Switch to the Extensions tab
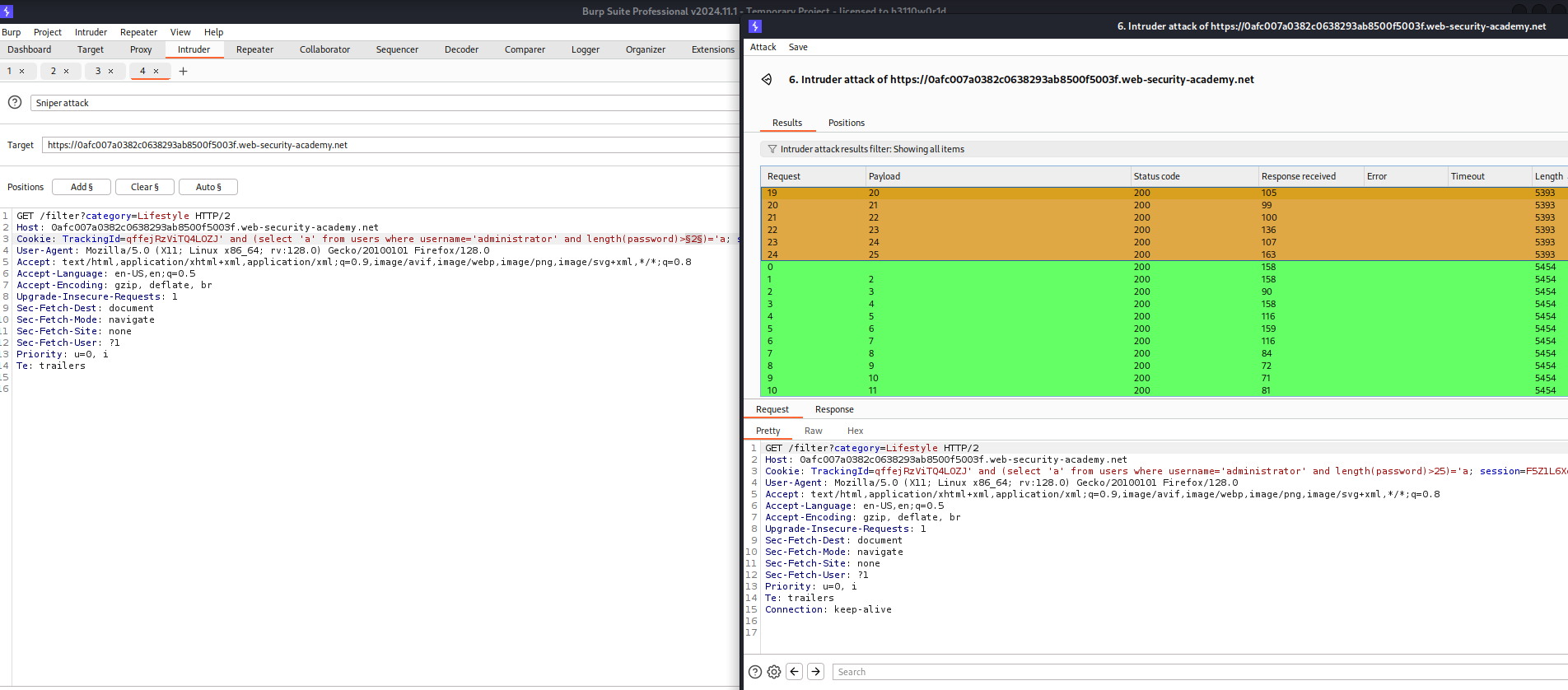 pos(713,49)
